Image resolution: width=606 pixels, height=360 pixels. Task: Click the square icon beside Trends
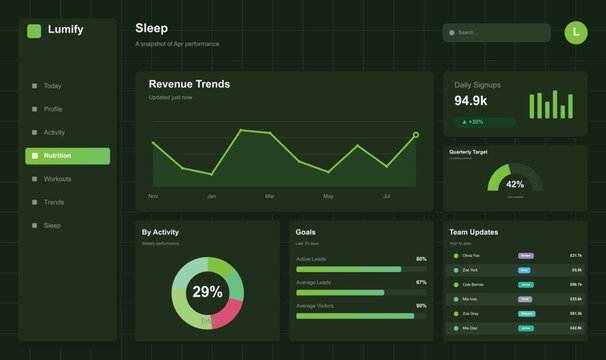[34, 202]
